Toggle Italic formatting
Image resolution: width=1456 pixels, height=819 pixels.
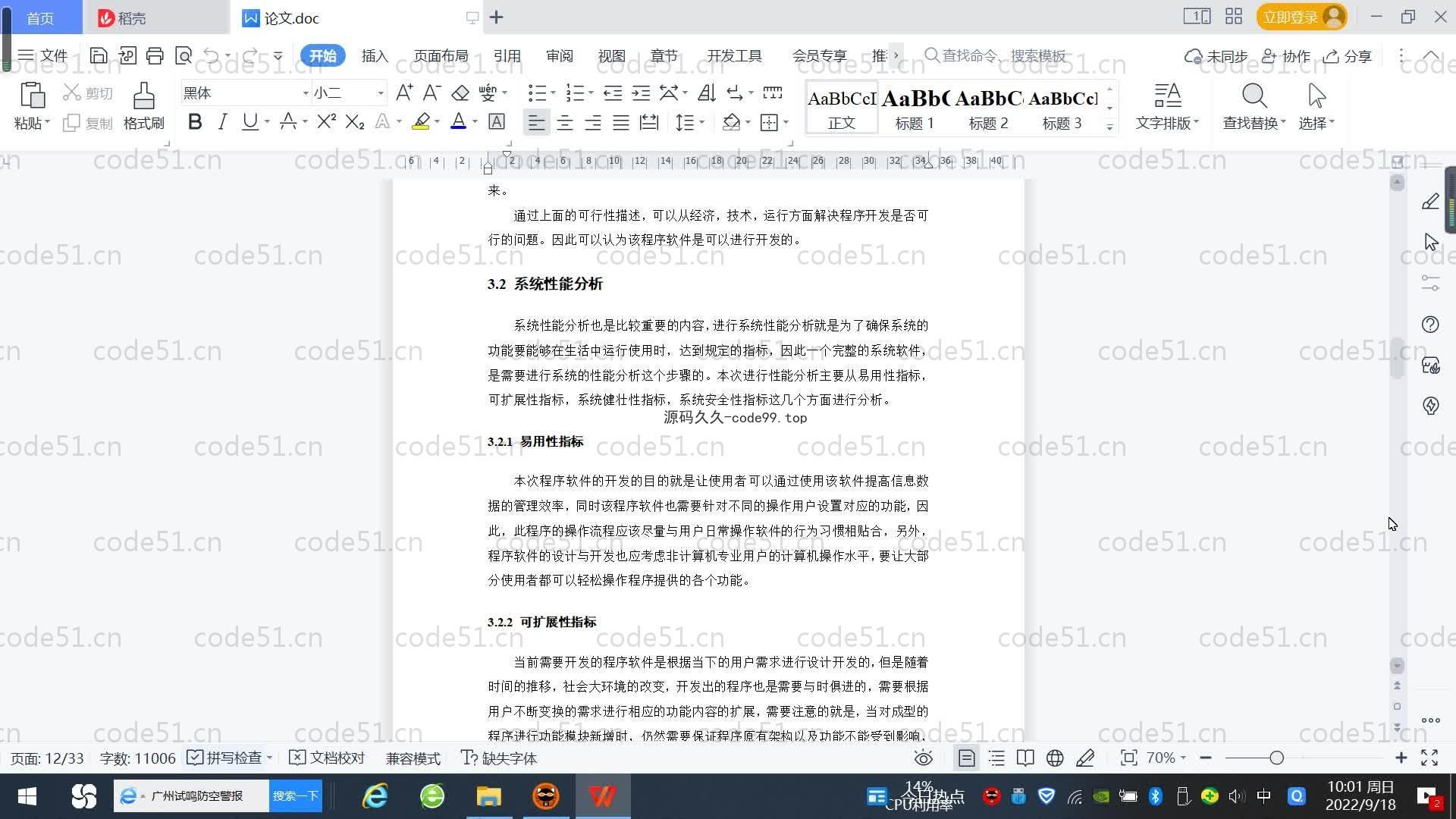[222, 121]
